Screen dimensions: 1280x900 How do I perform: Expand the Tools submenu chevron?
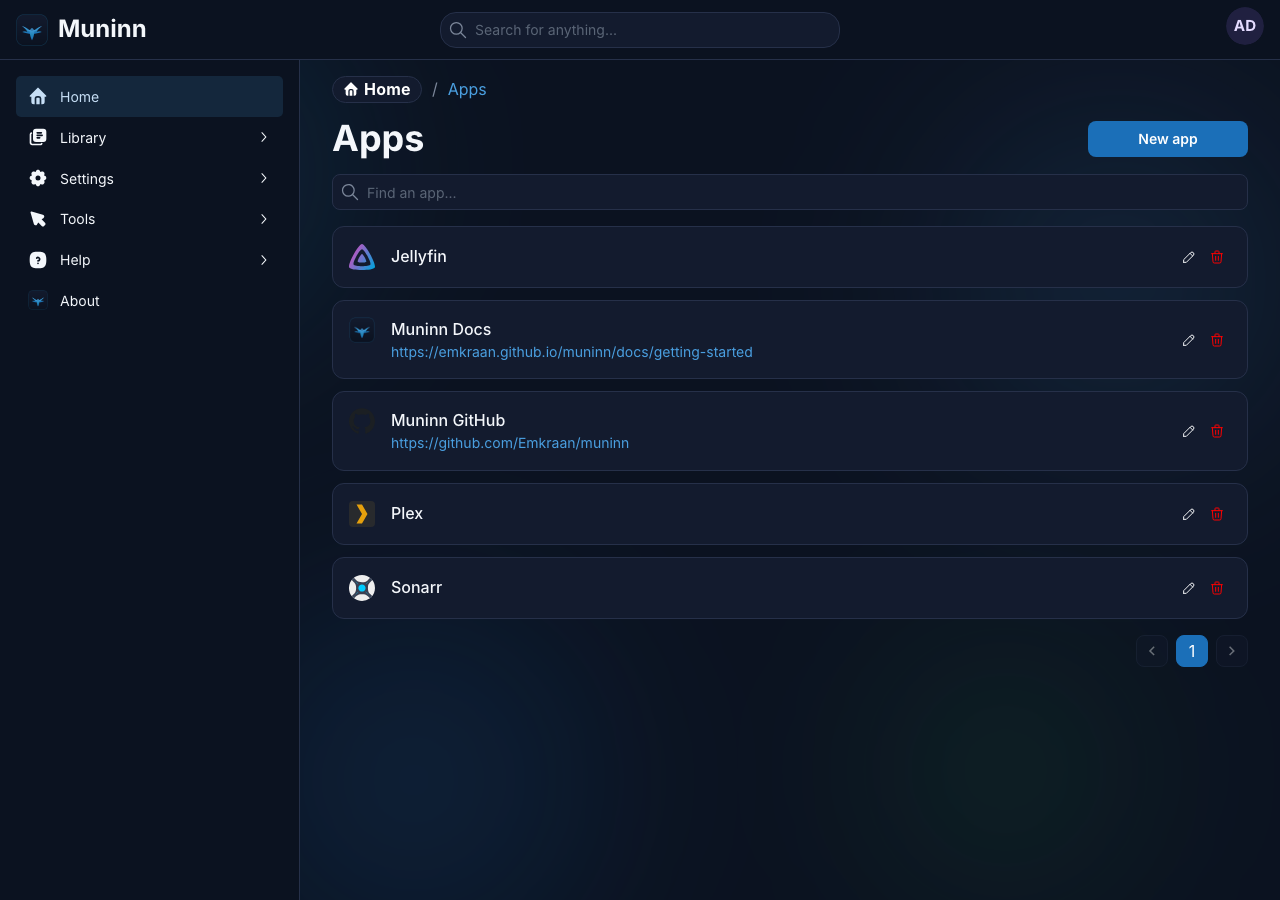pos(264,219)
